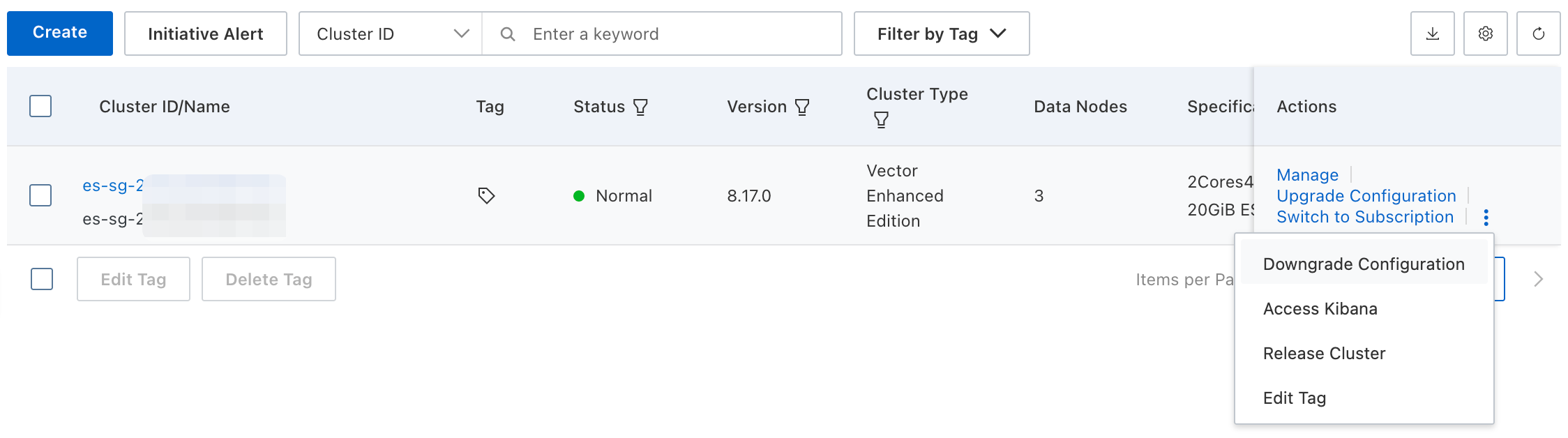Select Downgrade Configuration from the menu
The height and width of the screenshot is (438, 1568).
coord(1363,264)
